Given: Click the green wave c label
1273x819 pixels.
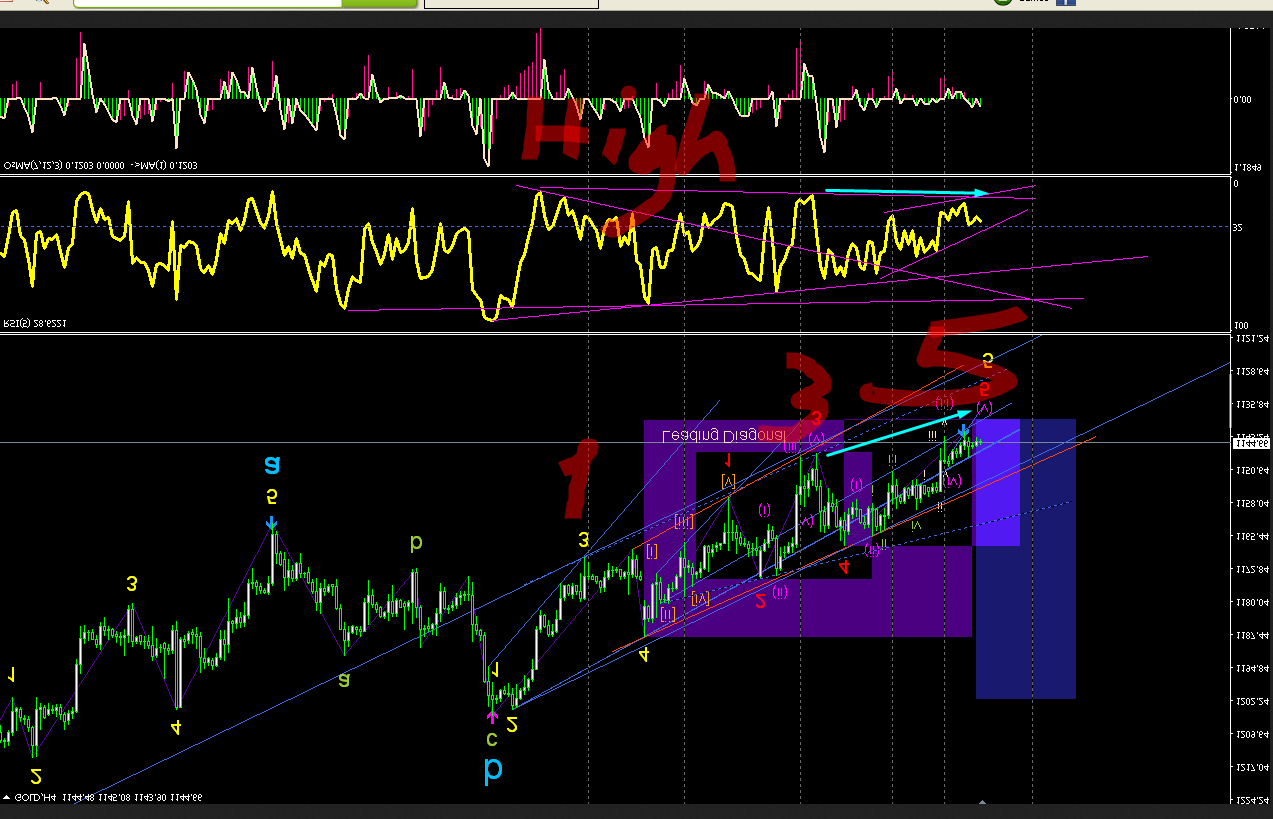Looking at the screenshot, I should (492, 739).
